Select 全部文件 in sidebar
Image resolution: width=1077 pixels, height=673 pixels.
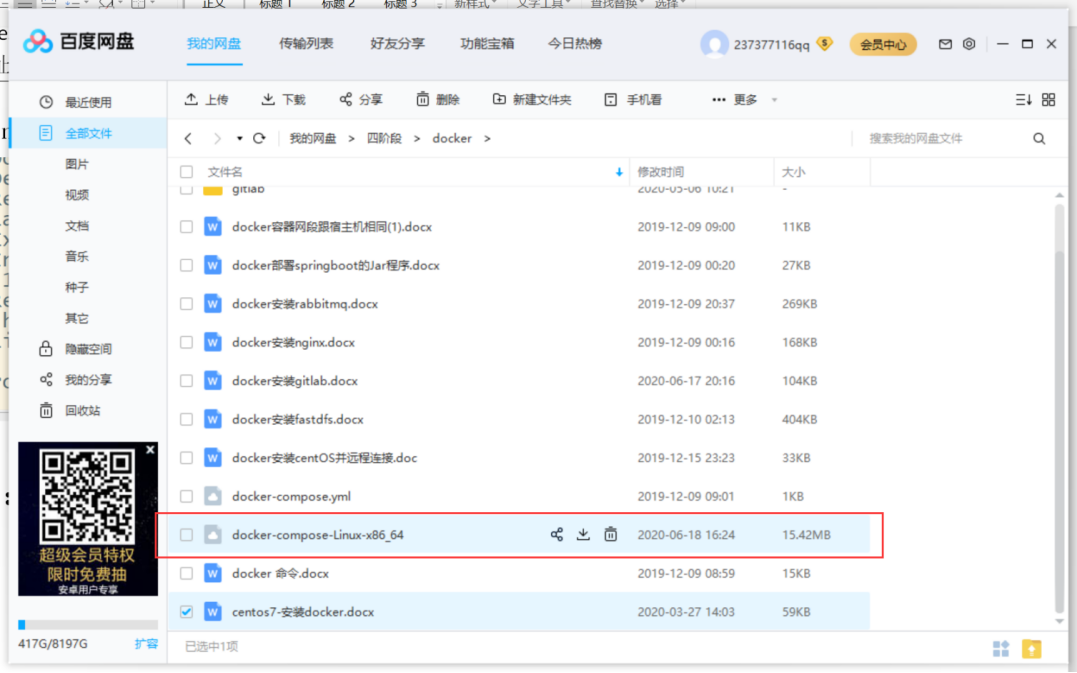[88, 133]
